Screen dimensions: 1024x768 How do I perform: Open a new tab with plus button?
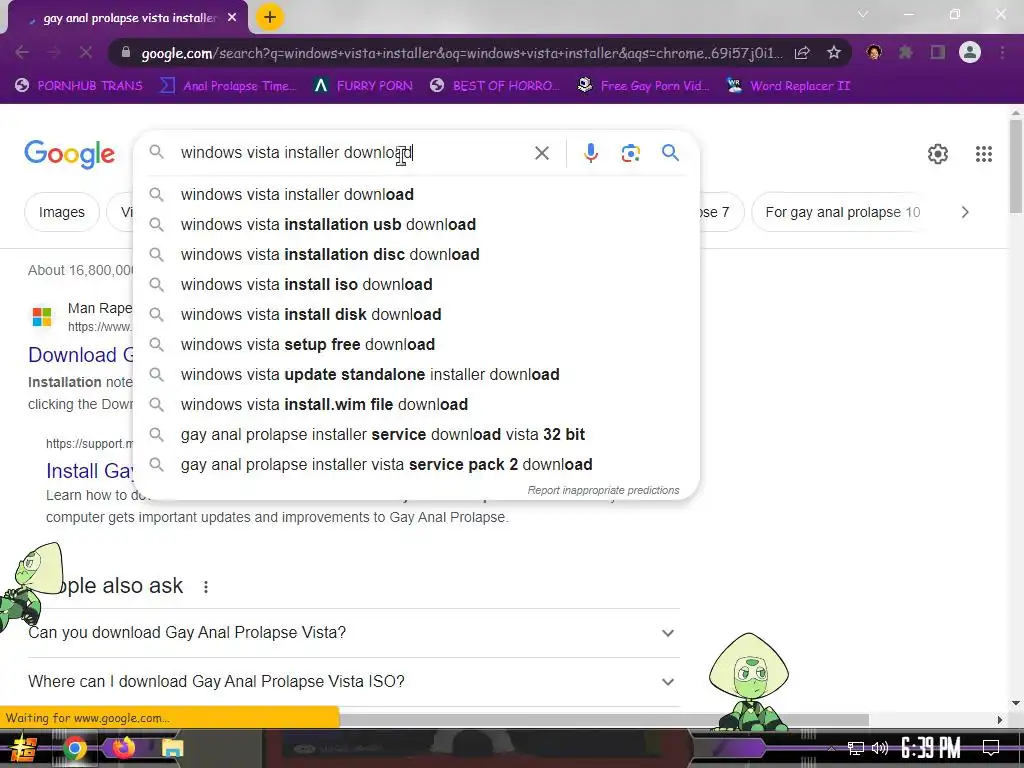270,17
